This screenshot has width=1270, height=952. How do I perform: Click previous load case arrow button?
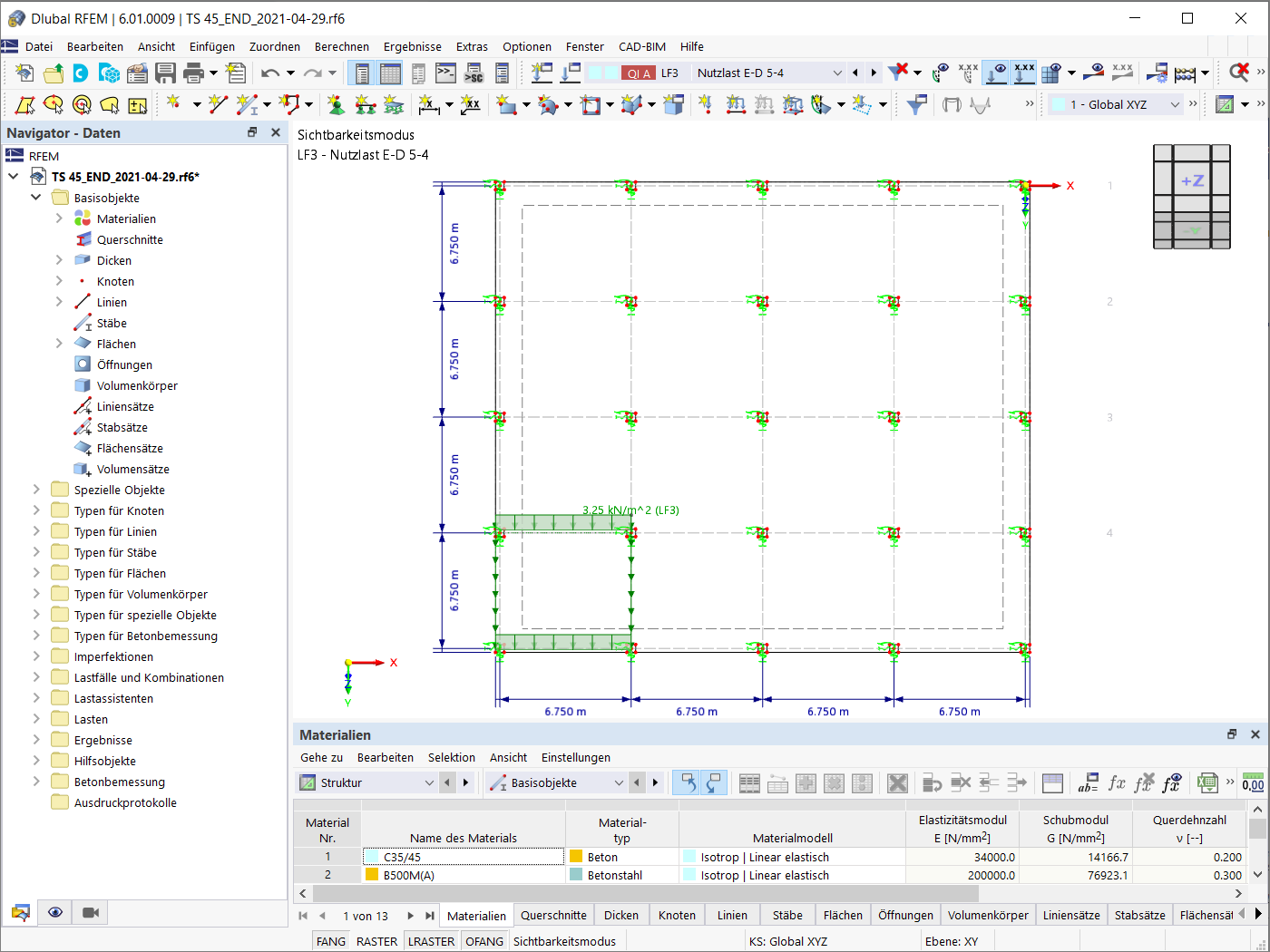point(855,73)
